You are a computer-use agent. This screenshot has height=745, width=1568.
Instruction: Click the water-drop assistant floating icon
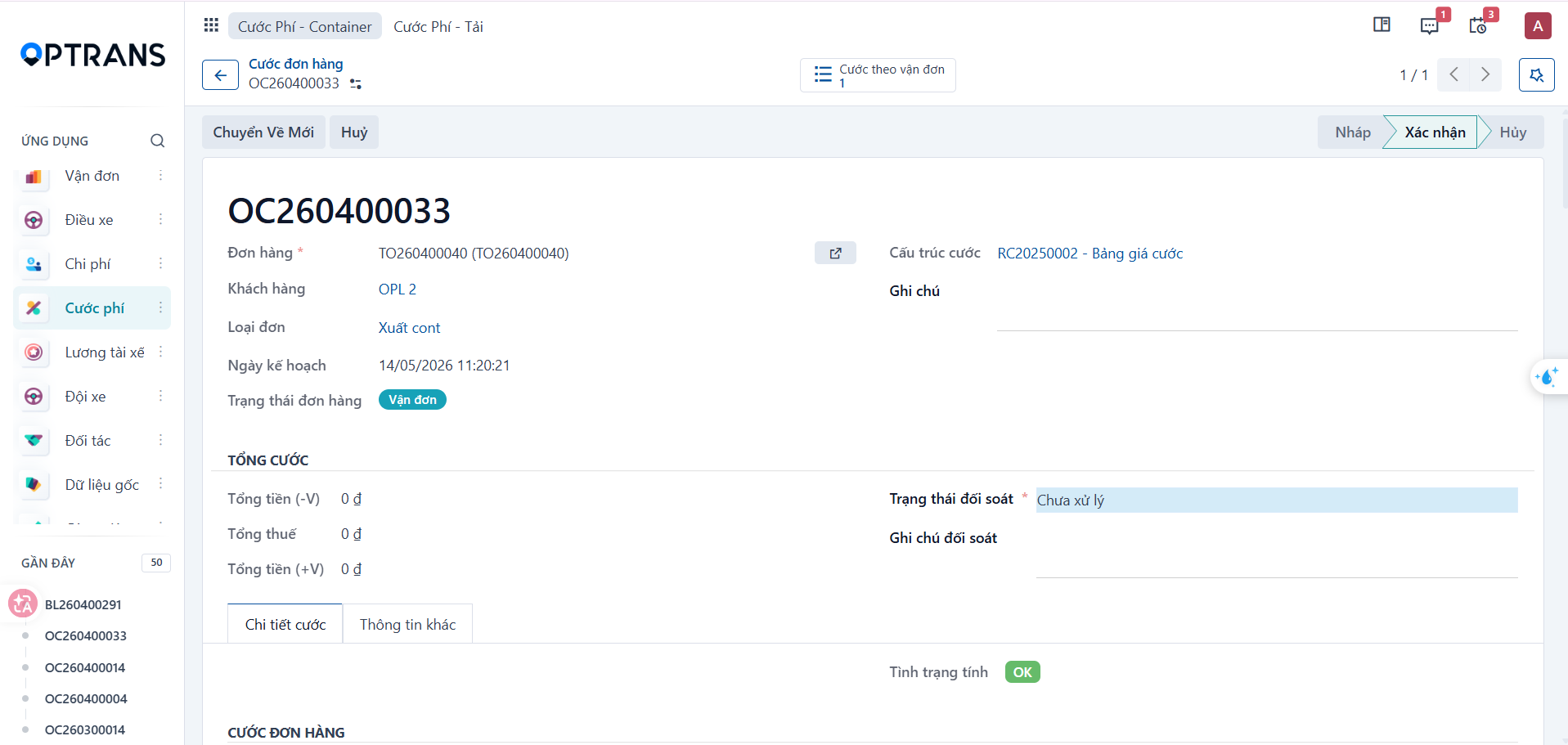pyautogui.click(x=1548, y=377)
